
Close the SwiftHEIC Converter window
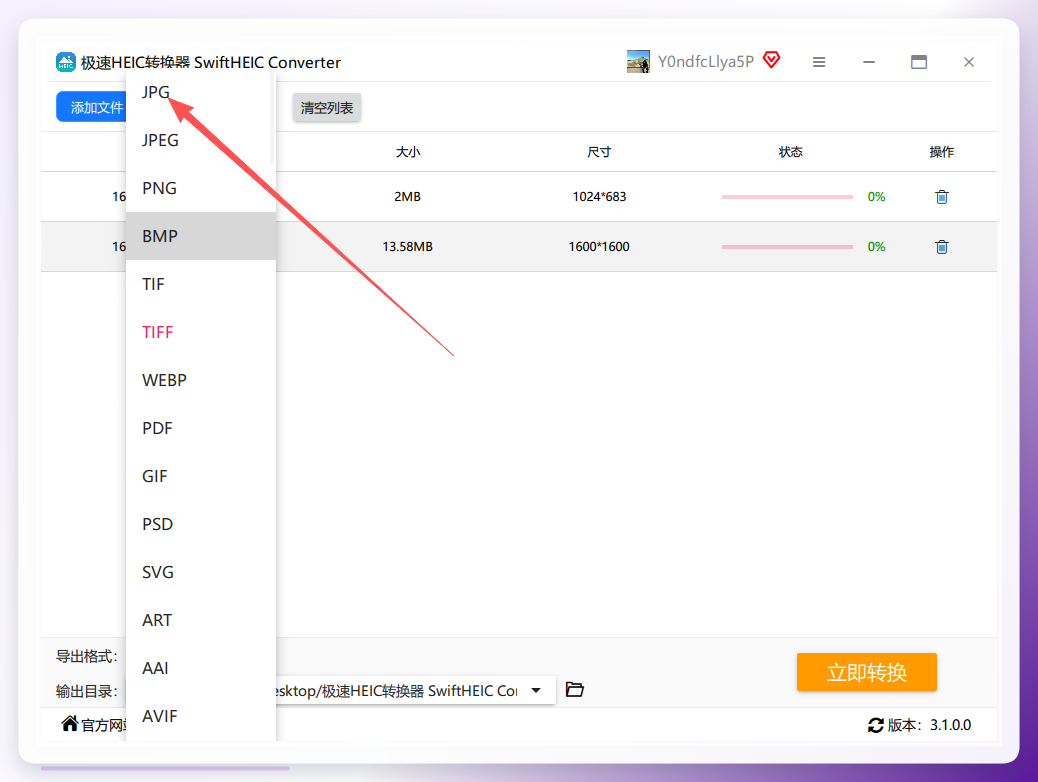point(968,62)
